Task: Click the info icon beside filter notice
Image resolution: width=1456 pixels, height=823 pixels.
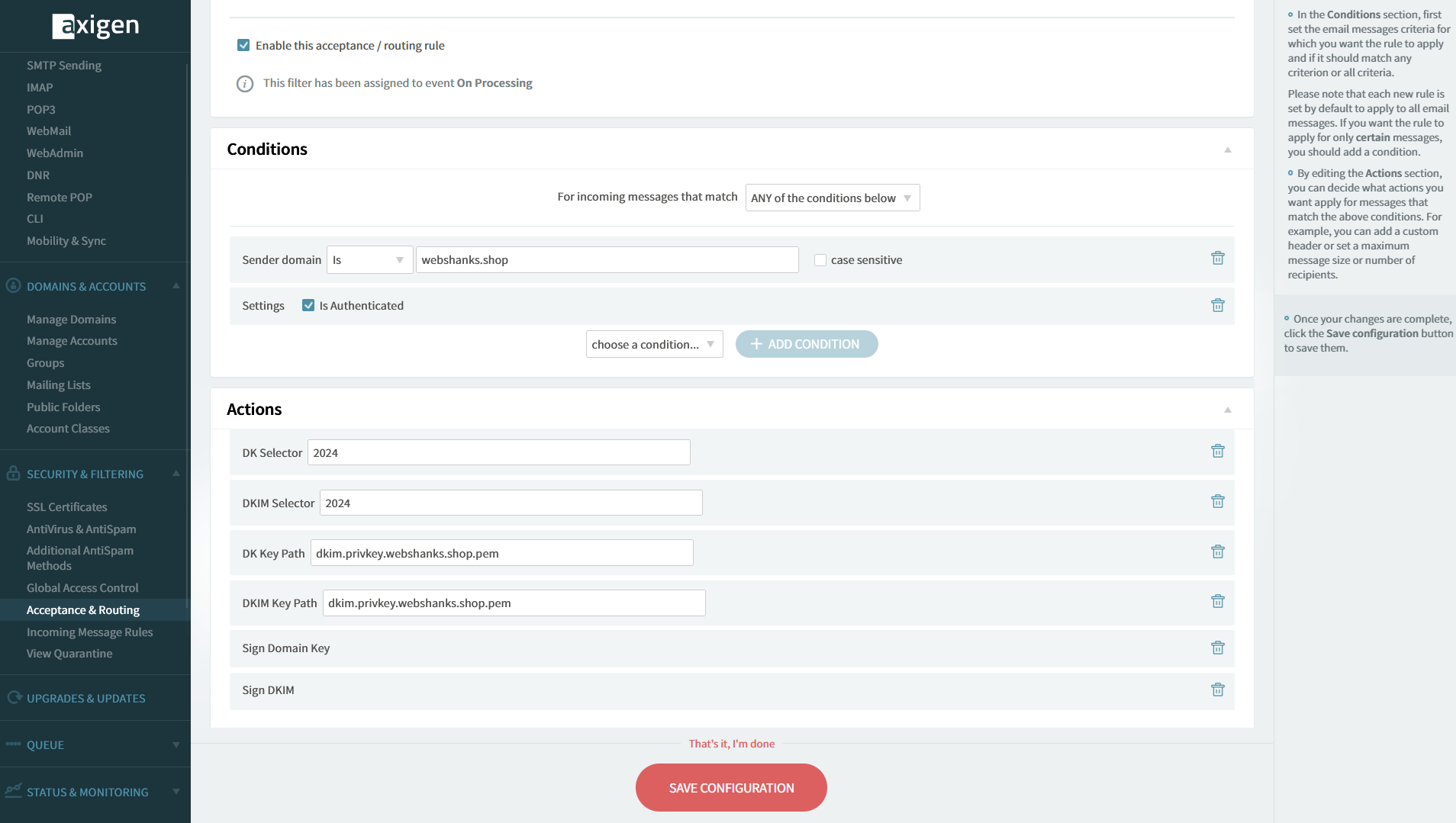Action: pos(245,84)
